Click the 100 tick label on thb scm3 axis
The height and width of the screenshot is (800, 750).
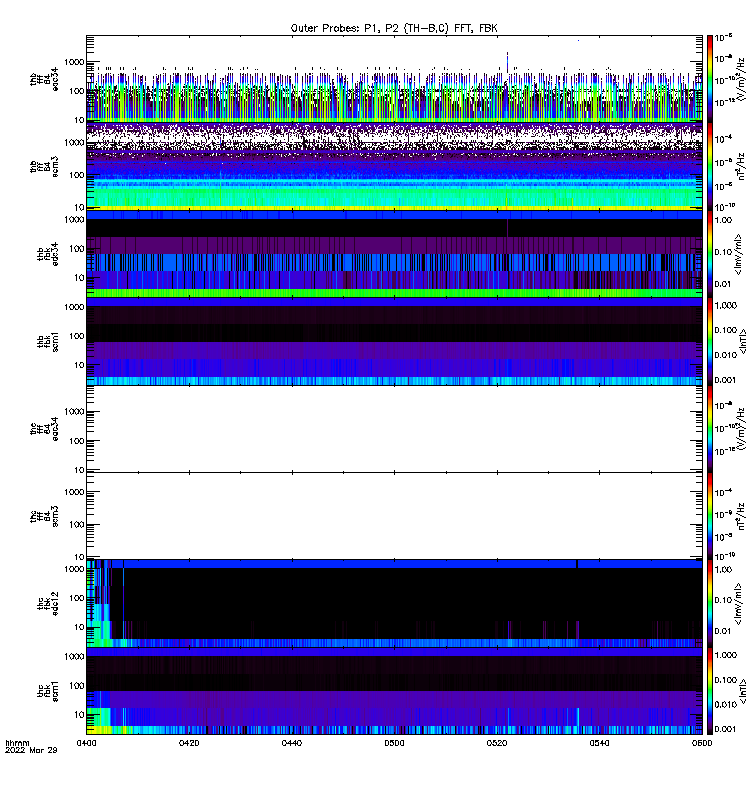coord(77,175)
